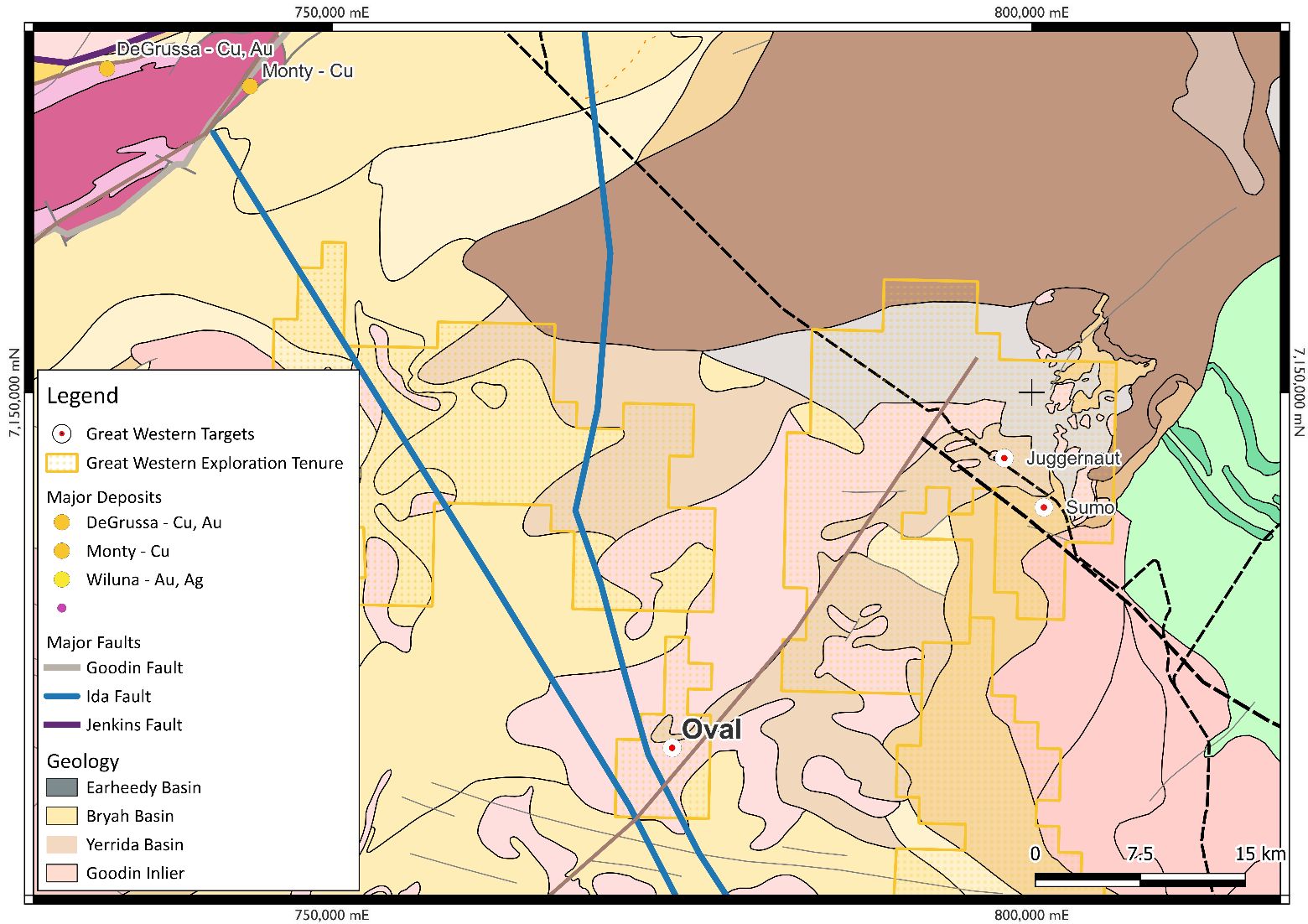Viewport: 1308px width, 924px height.
Task: Select the Great Western Exploration Tenure legend swatch
Action: point(61,463)
